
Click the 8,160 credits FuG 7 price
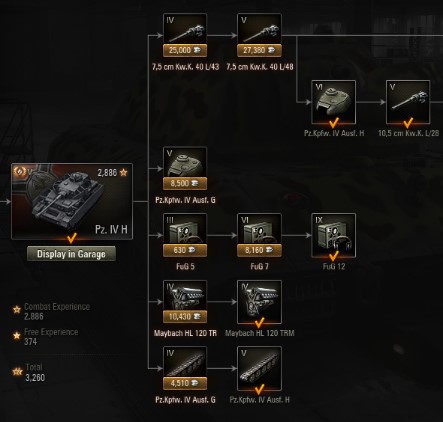(x=259, y=250)
